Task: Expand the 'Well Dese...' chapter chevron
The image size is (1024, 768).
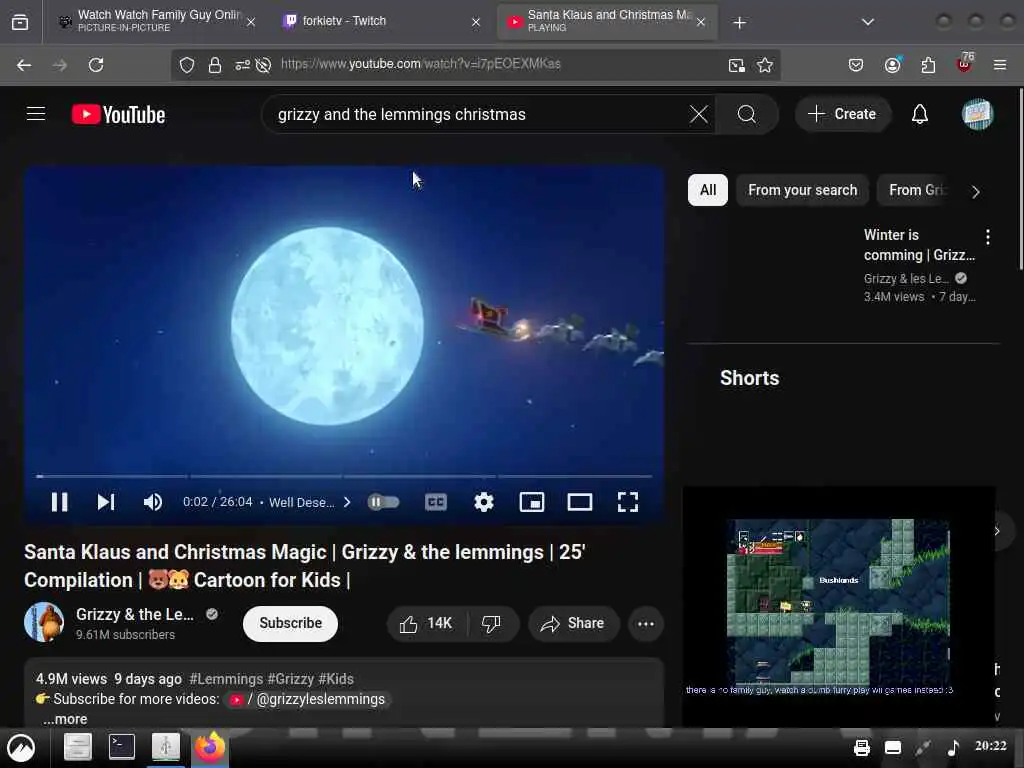Action: [347, 502]
